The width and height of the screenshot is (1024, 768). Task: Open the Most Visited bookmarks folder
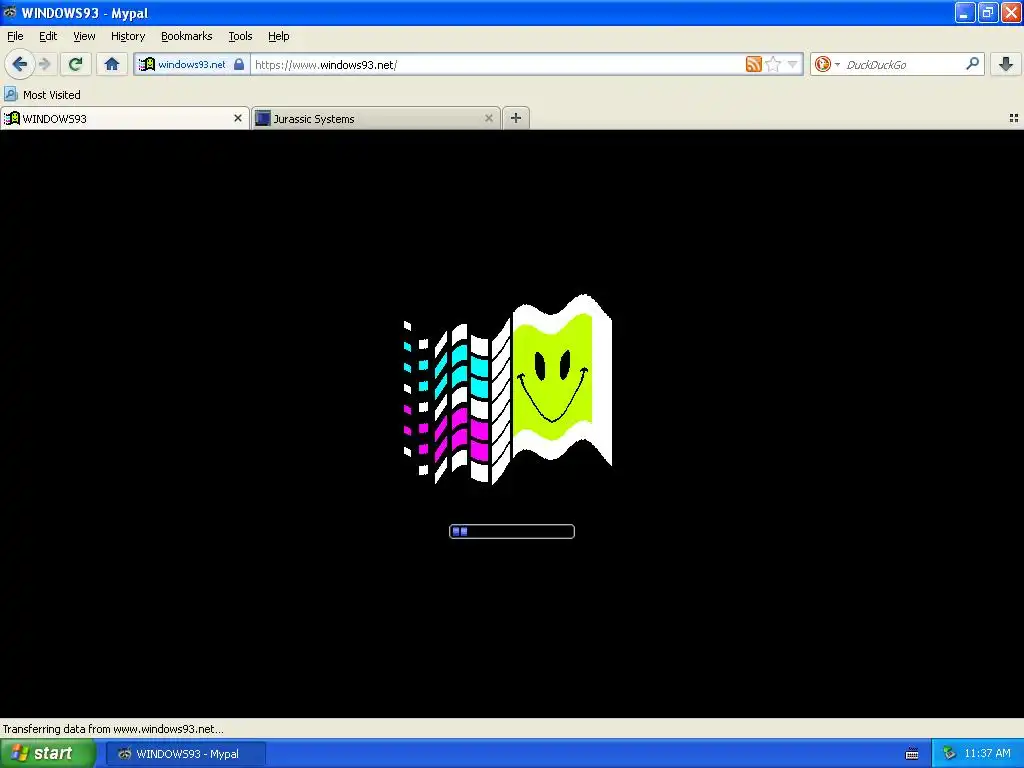pyautogui.click(x=43, y=95)
